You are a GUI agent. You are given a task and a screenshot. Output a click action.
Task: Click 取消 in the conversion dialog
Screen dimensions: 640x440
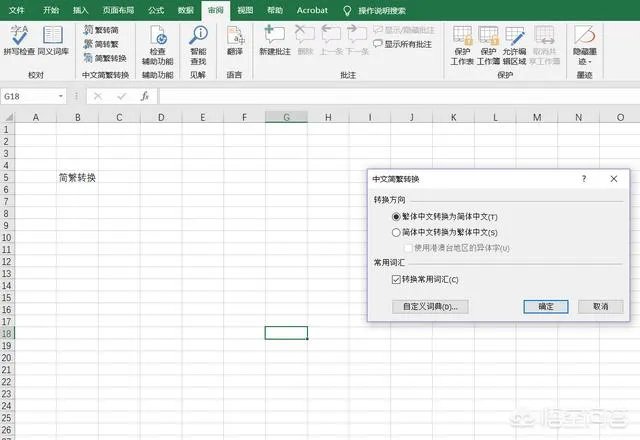(x=601, y=307)
